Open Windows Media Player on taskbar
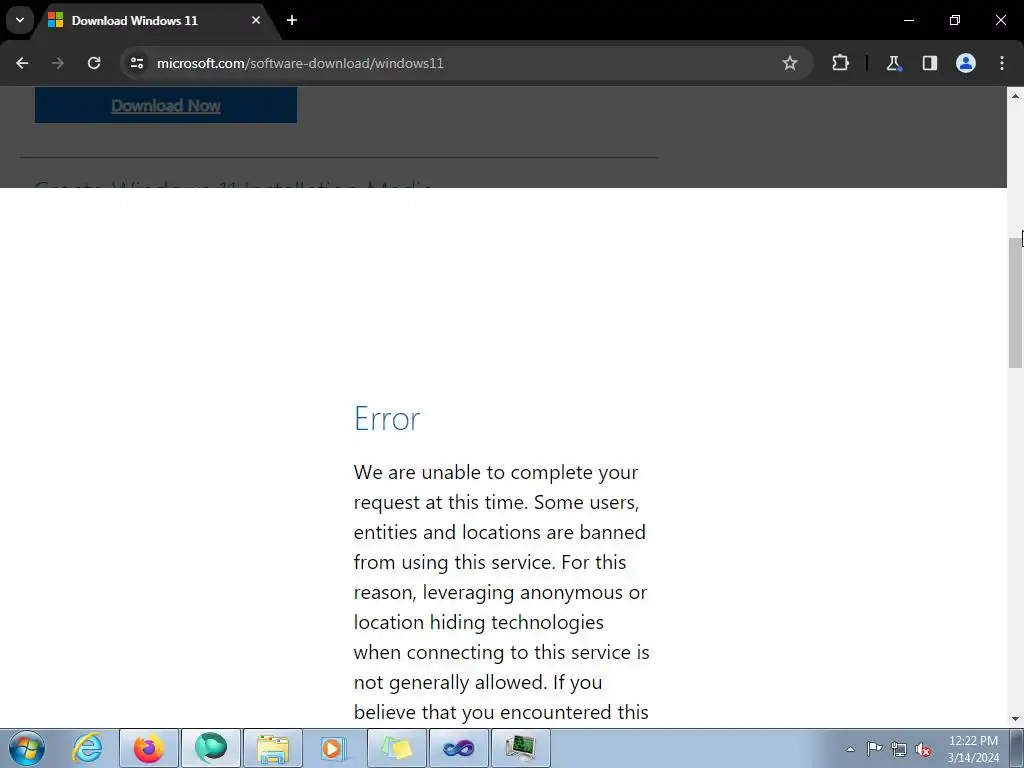Viewport: 1024px width, 768px height. click(334, 748)
